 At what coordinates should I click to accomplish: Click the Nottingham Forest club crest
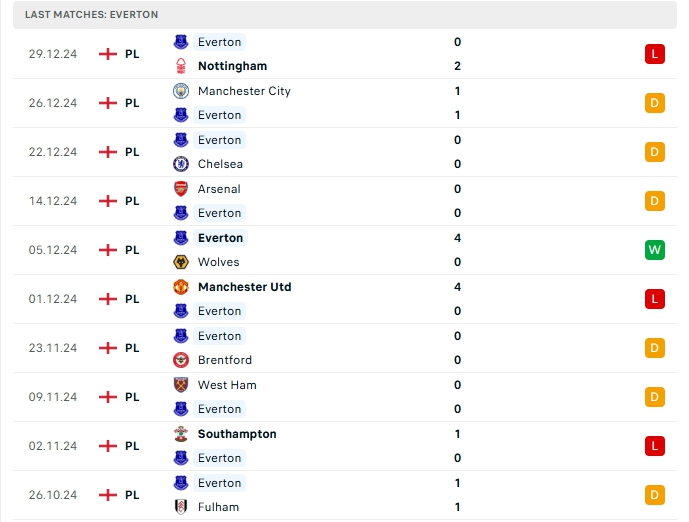point(181,66)
